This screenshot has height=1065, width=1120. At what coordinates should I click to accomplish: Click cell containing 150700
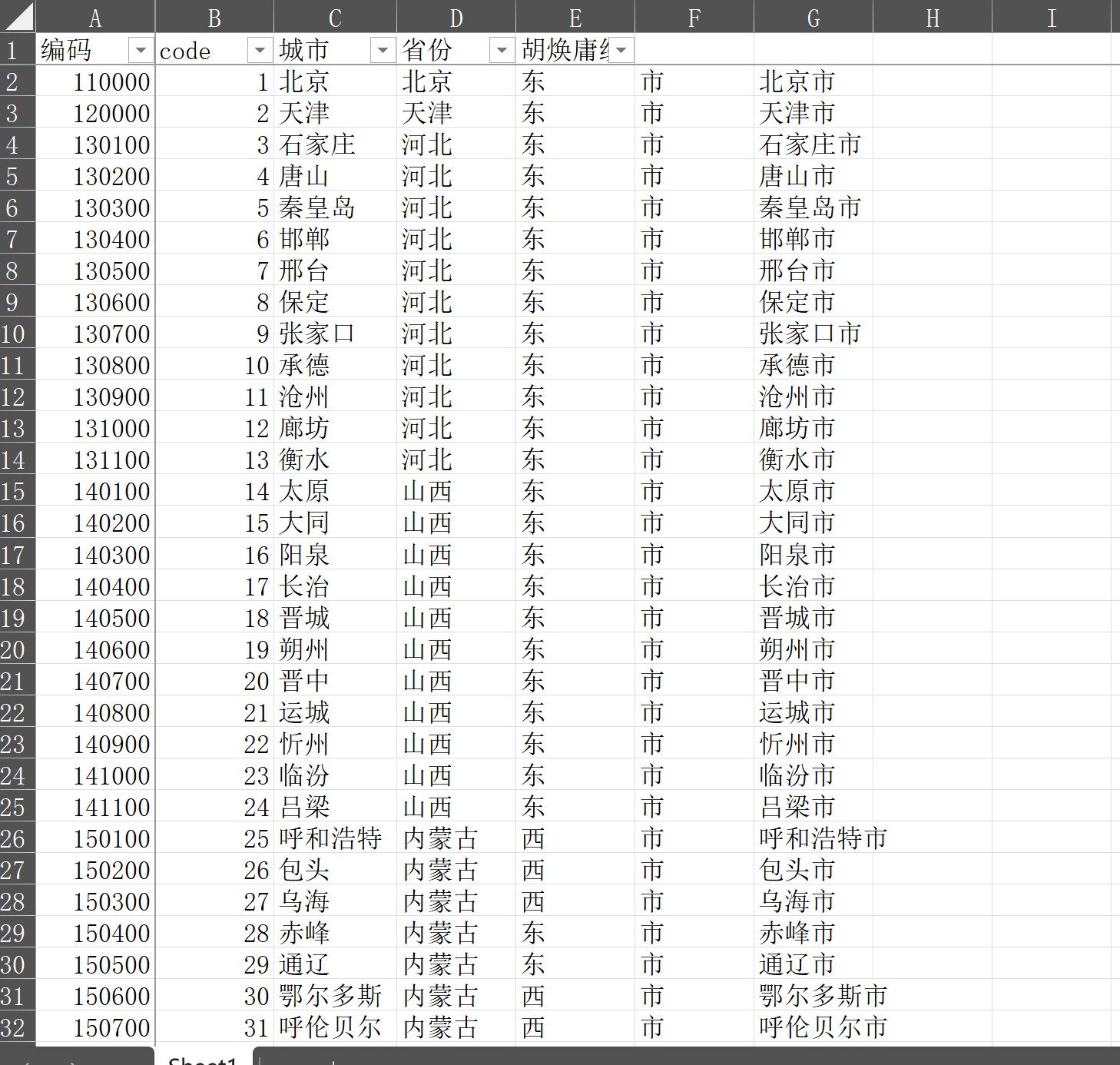[95, 1027]
